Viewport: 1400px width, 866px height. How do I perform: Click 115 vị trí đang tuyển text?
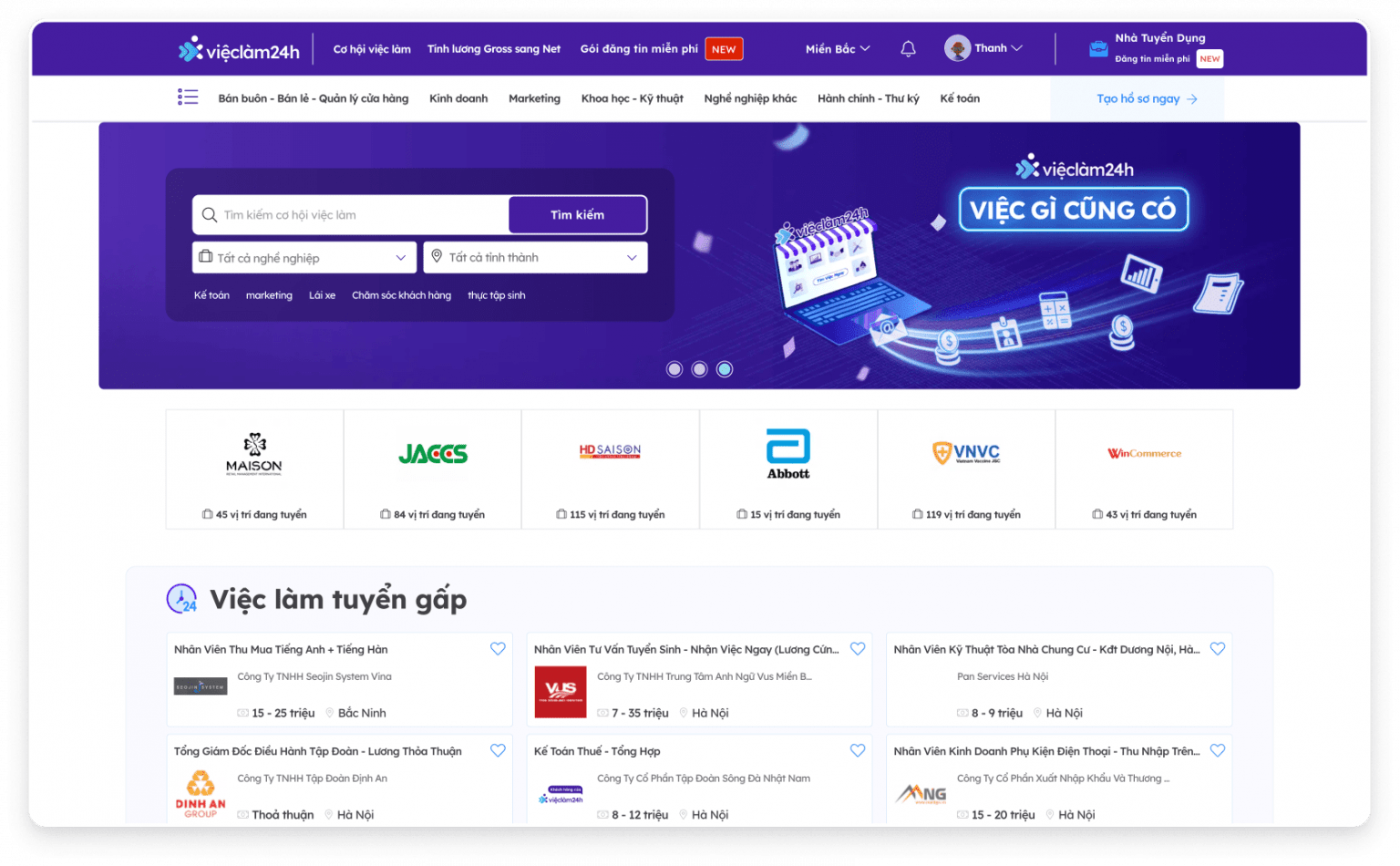(617, 515)
